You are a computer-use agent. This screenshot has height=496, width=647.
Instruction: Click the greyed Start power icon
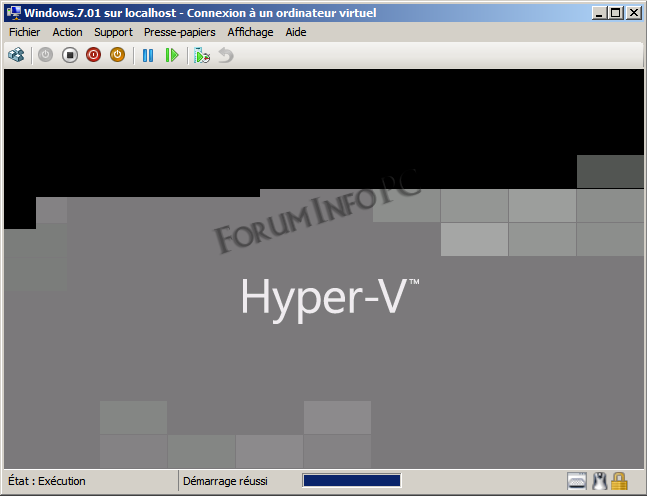pyautogui.click(x=45, y=55)
